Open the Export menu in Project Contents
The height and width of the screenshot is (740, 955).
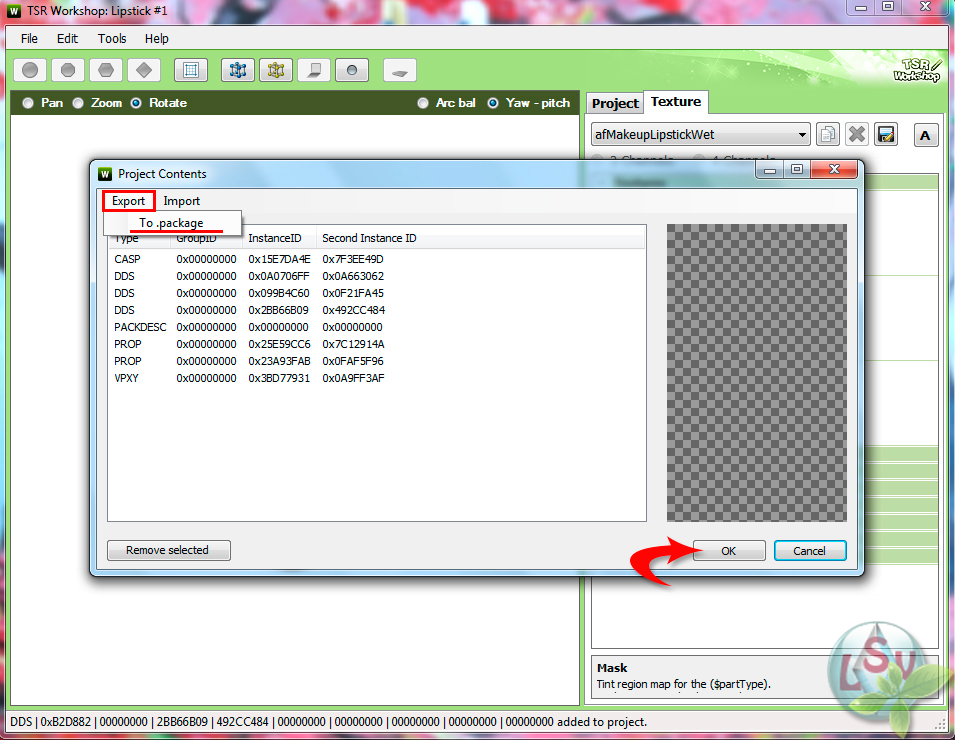[x=129, y=201]
